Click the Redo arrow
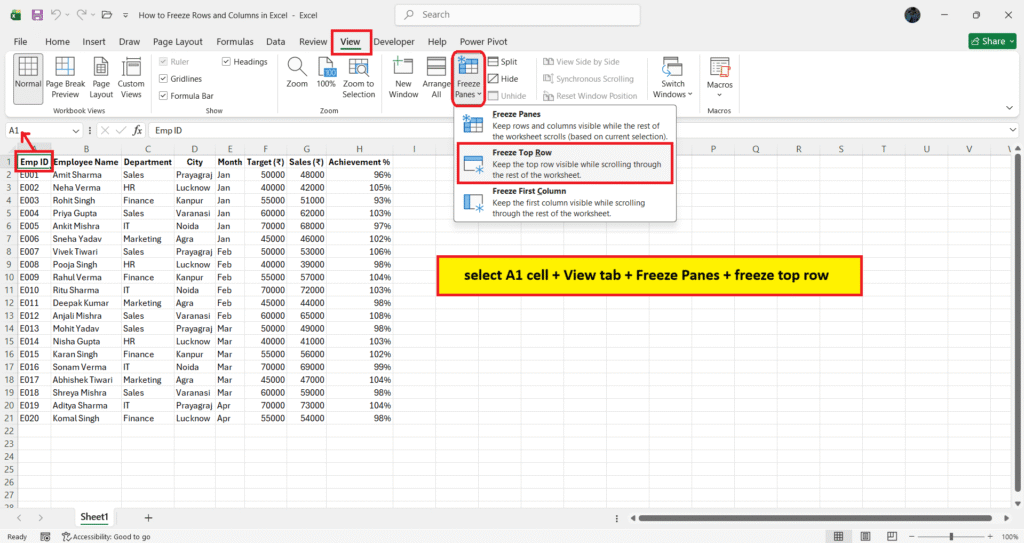 (x=81, y=14)
